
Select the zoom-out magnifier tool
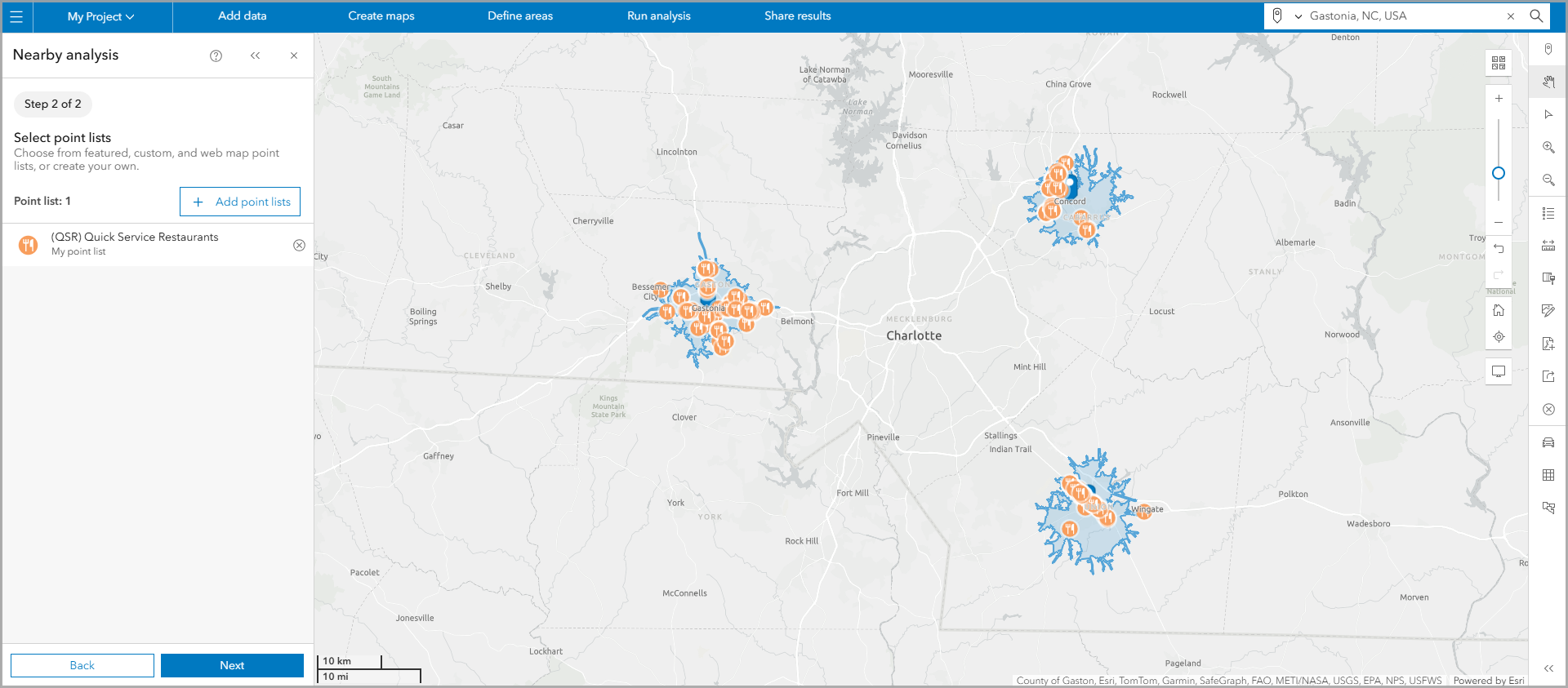pos(1548,180)
